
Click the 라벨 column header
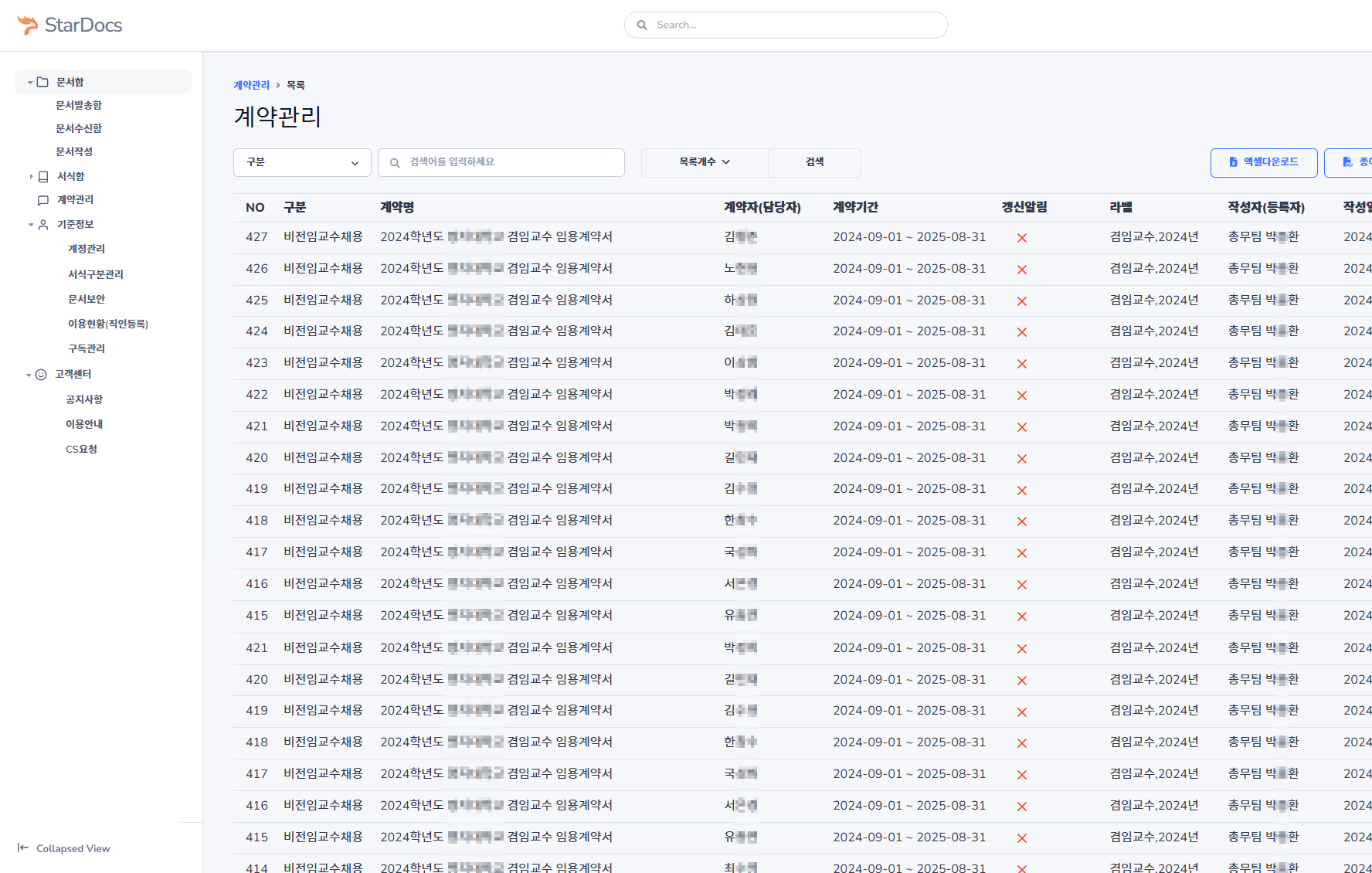1121,207
